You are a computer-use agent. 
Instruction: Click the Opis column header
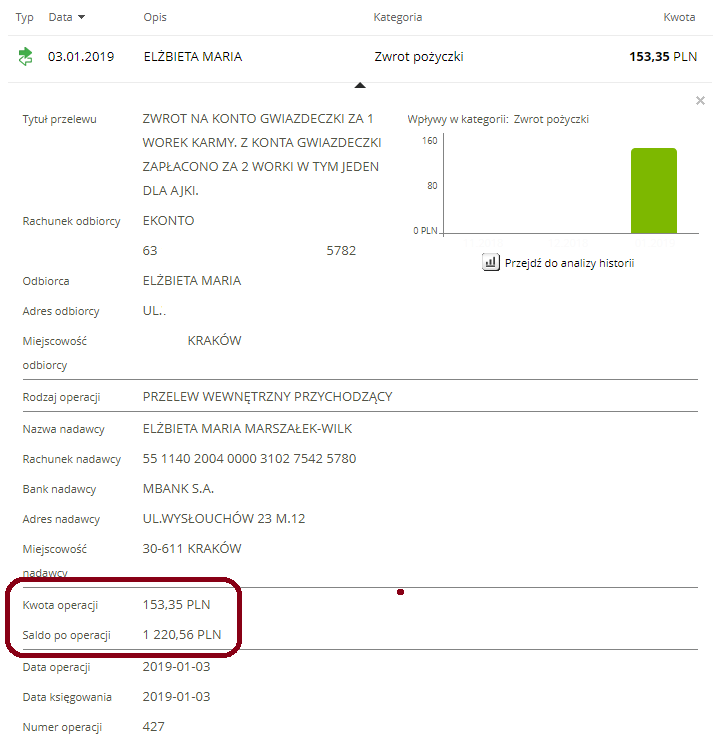coord(155,17)
